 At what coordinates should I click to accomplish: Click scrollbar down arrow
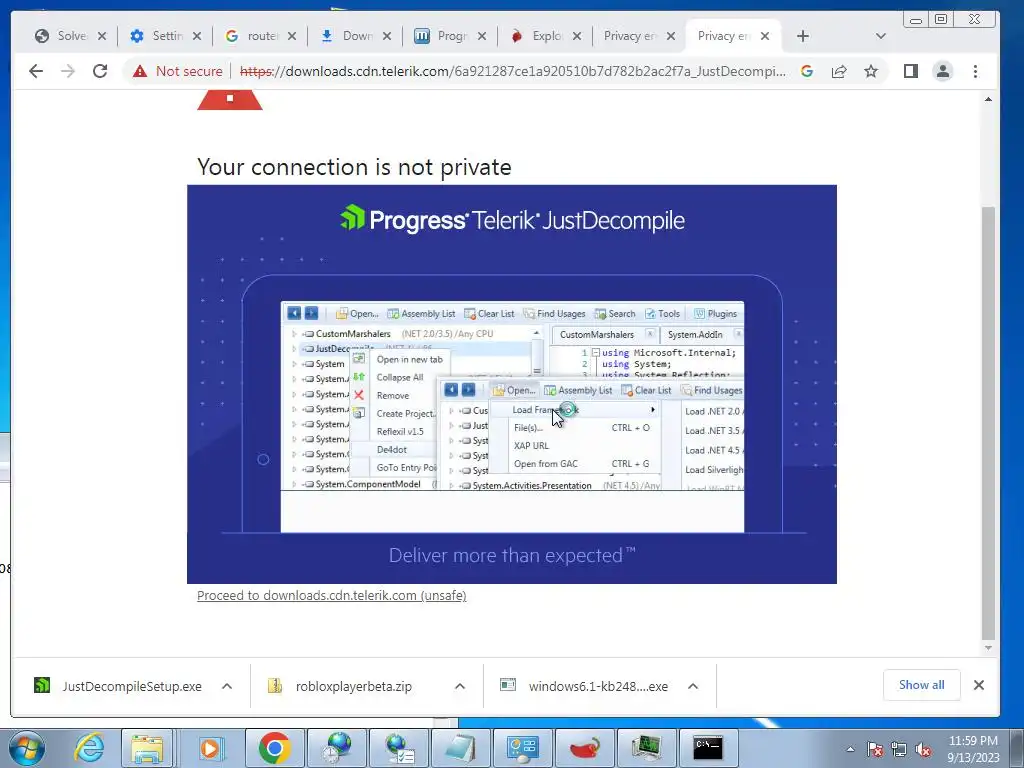click(988, 648)
